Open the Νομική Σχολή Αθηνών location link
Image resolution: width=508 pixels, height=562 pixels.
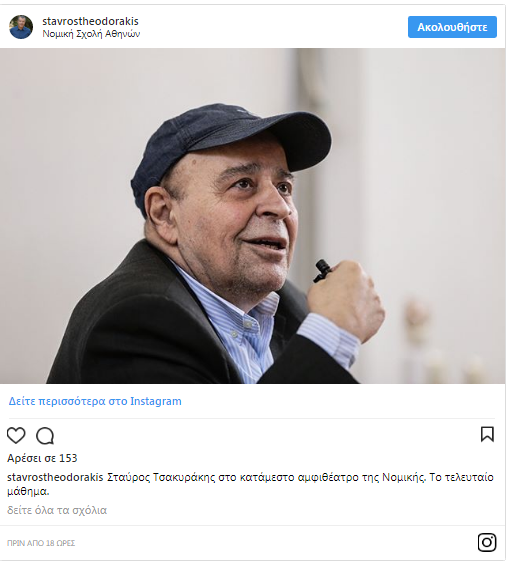tap(91, 34)
